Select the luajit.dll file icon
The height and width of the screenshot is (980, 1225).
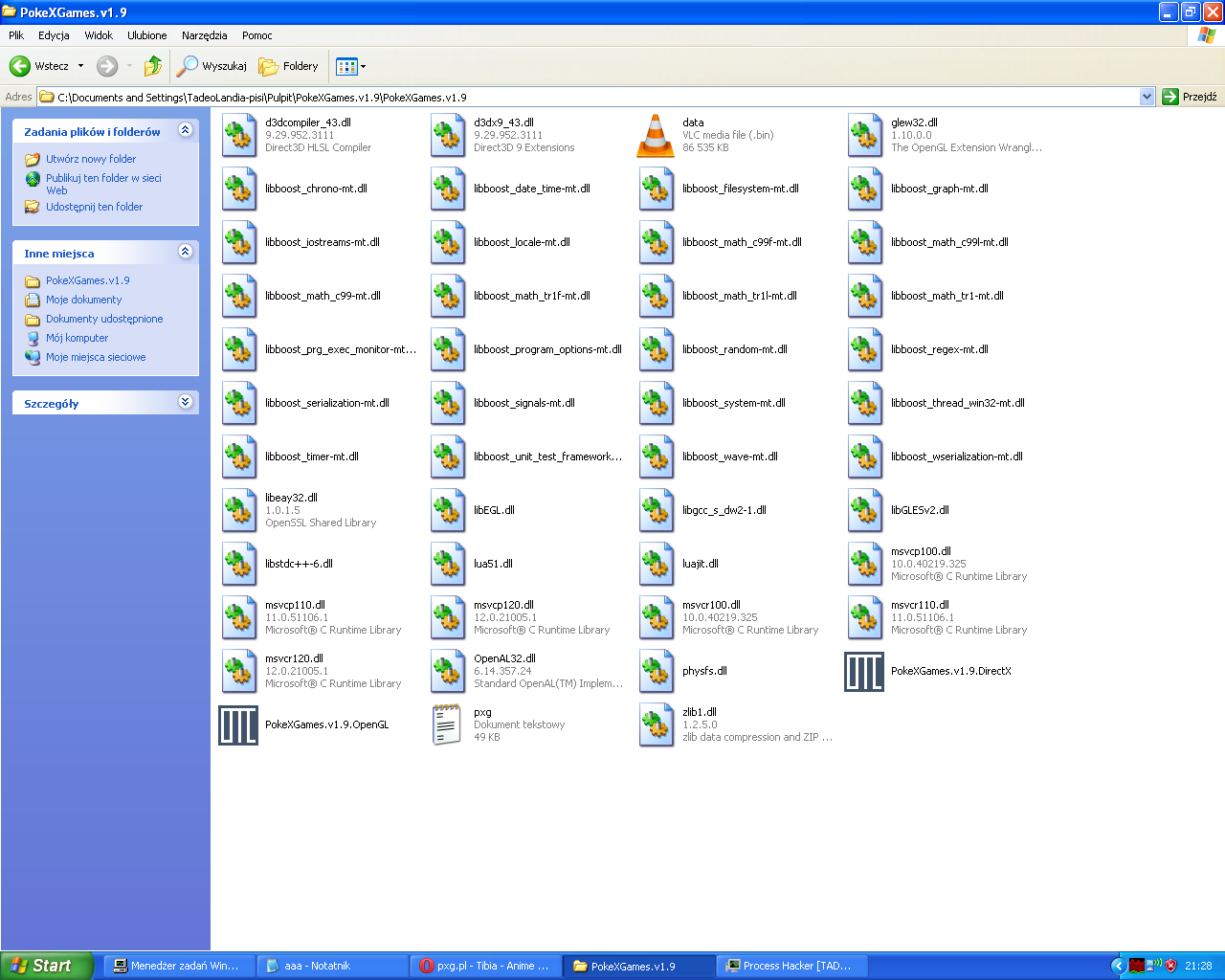pyautogui.click(x=657, y=564)
